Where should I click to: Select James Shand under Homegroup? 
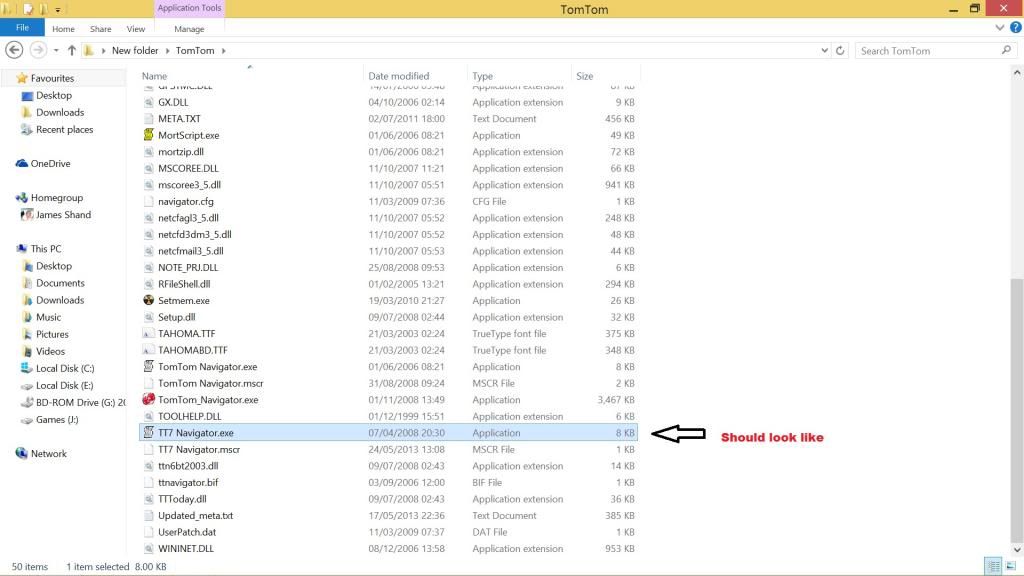point(63,214)
